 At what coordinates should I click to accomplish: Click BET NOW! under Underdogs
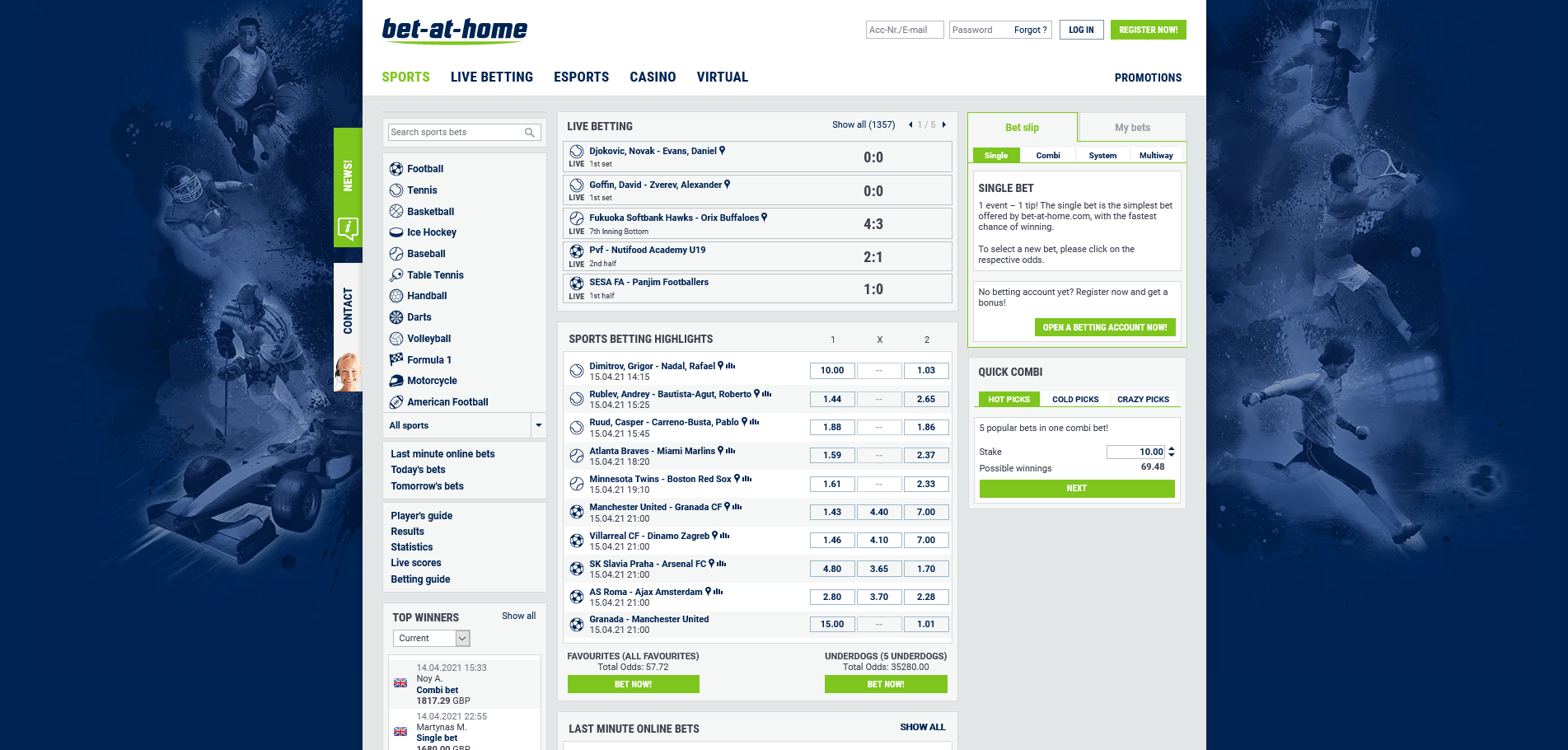click(886, 685)
